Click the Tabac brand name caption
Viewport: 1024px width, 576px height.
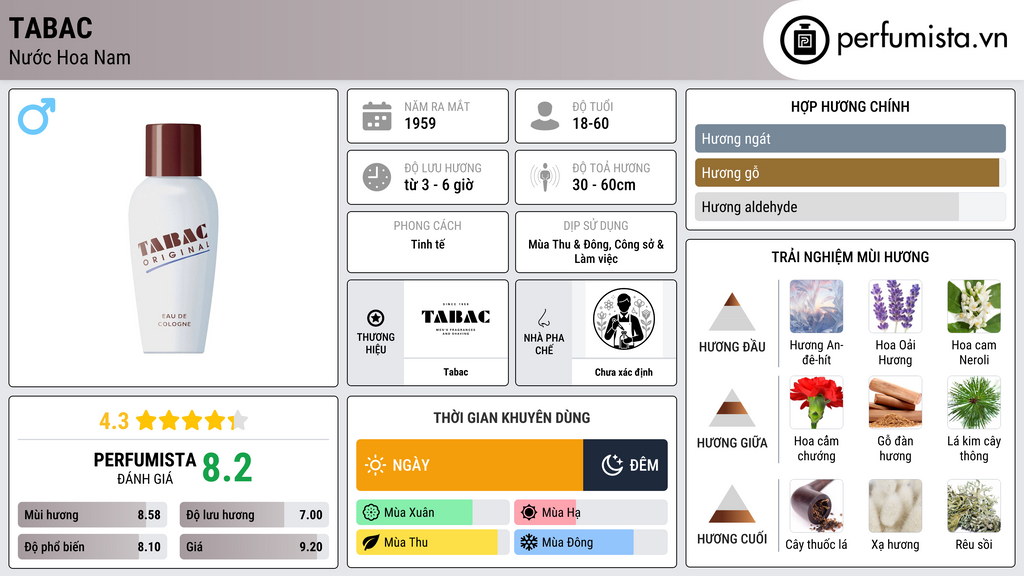pos(456,372)
